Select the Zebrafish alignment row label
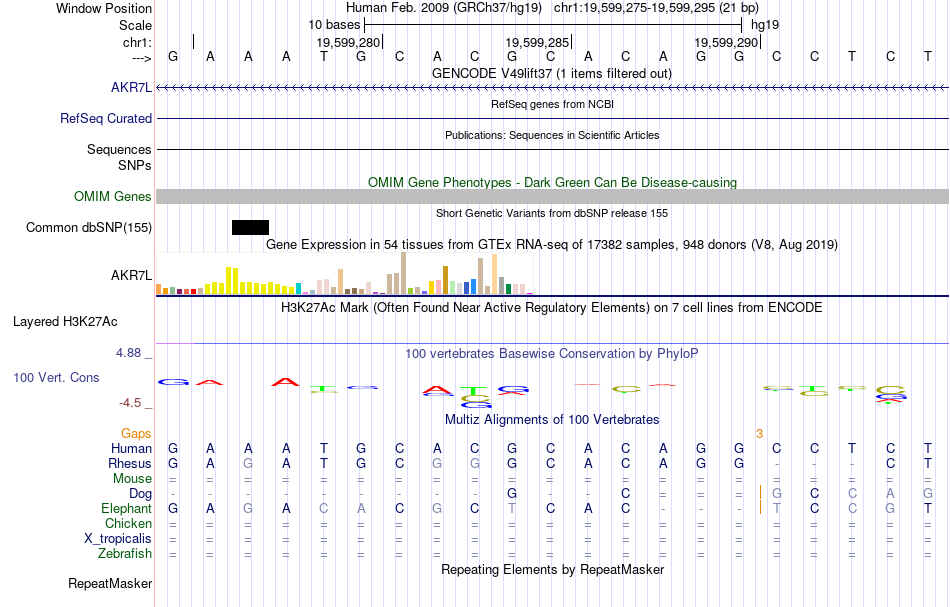 125,554
